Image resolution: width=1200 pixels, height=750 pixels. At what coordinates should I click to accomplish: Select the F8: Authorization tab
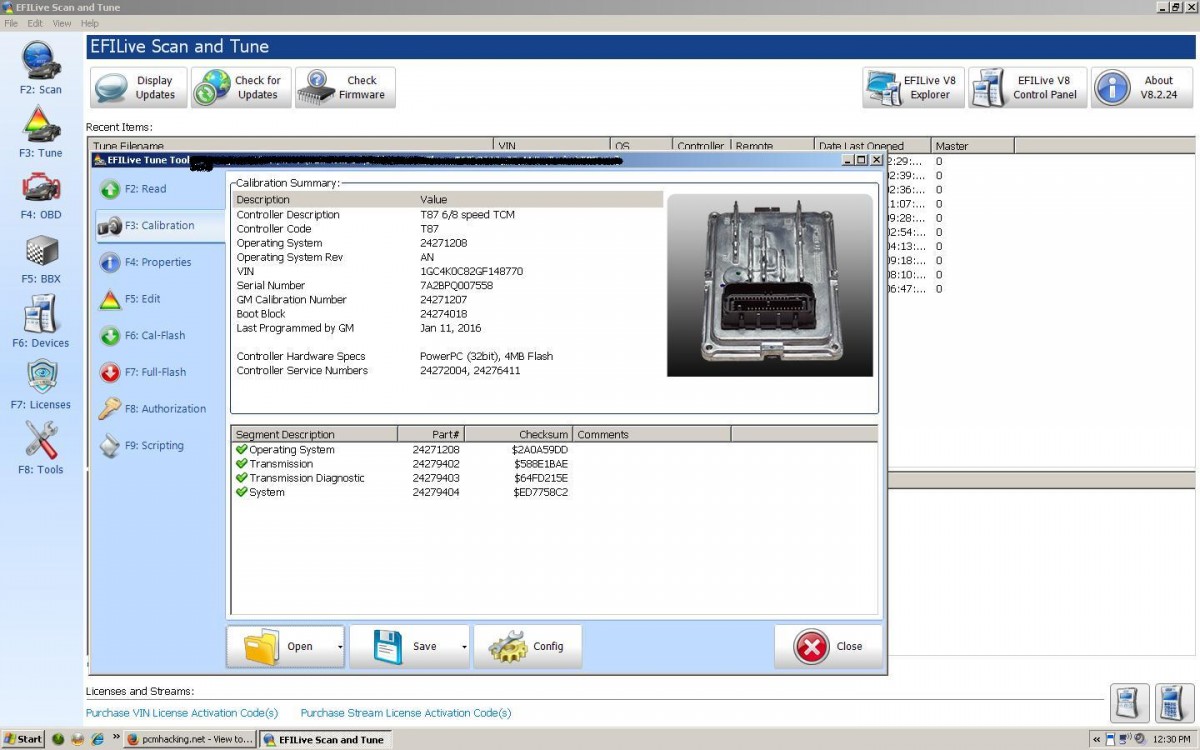(x=160, y=409)
